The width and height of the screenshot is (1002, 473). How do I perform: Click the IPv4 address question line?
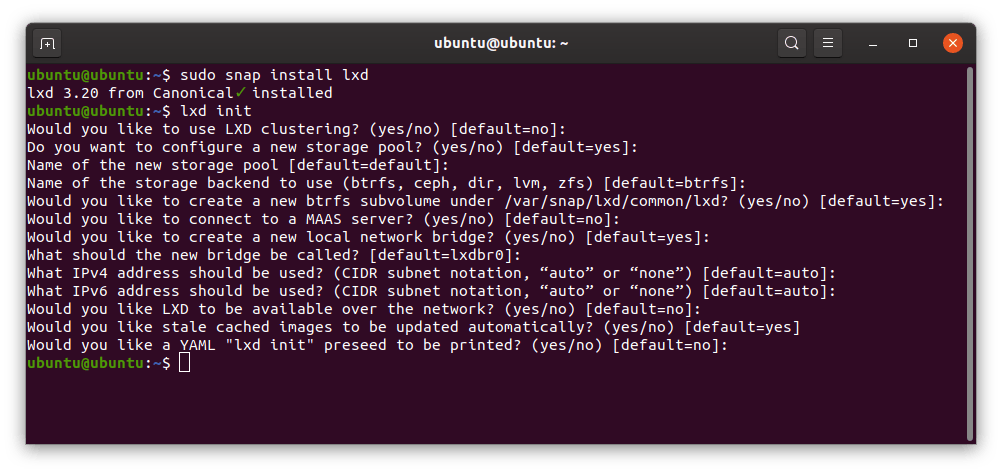tap(431, 273)
